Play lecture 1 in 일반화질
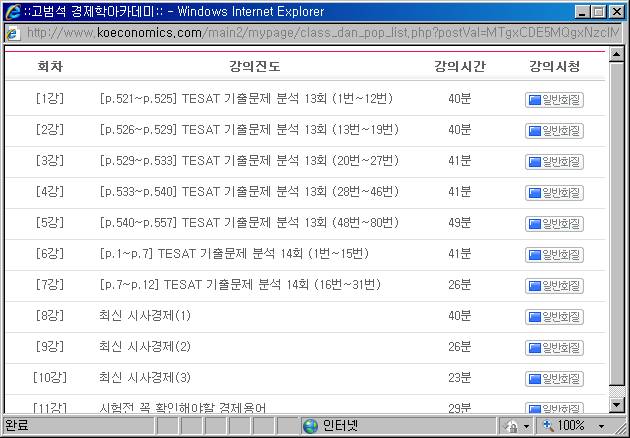 (x=554, y=99)
